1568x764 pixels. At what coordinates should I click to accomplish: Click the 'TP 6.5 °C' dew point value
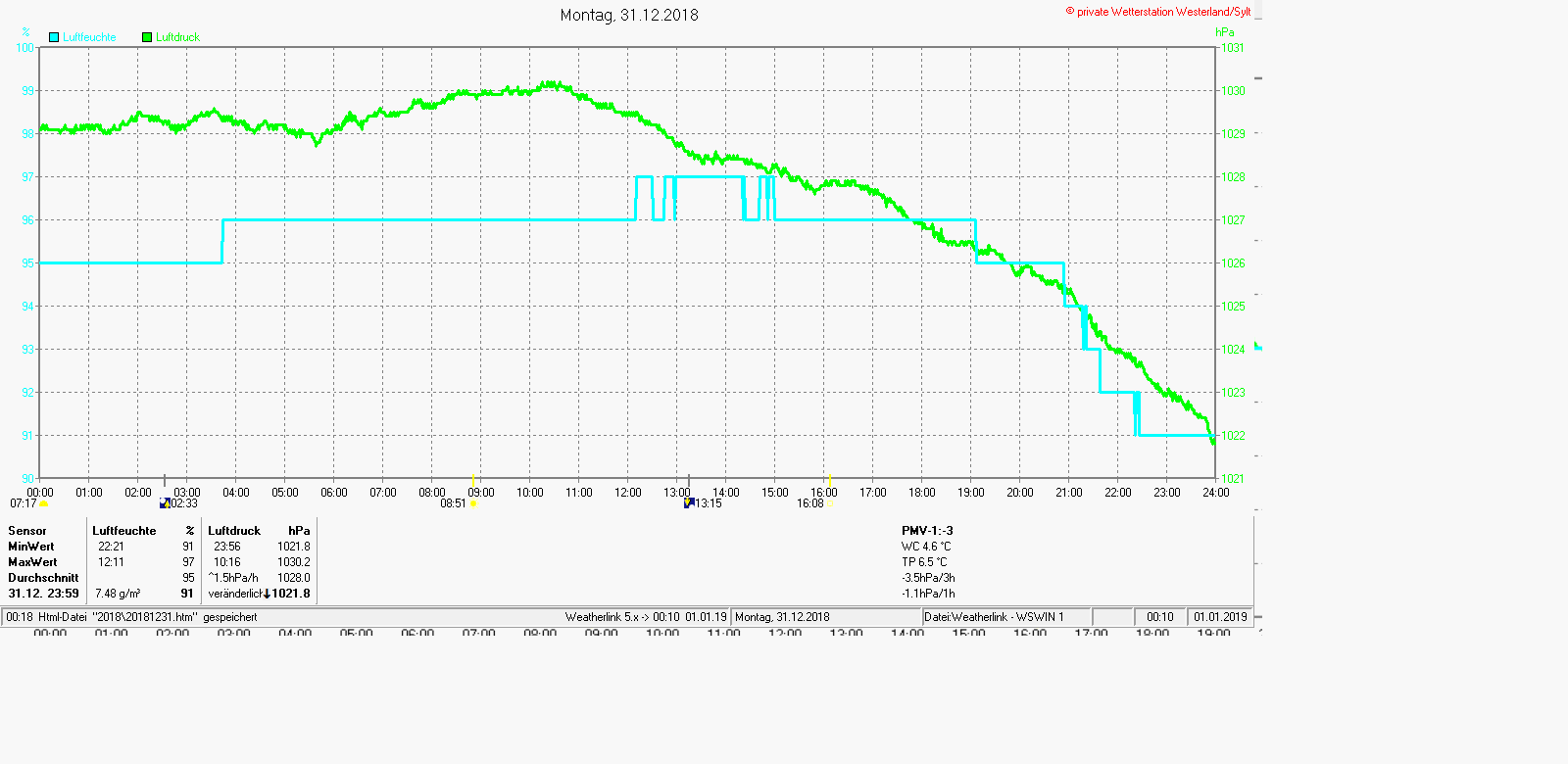(x=924, y=562)
